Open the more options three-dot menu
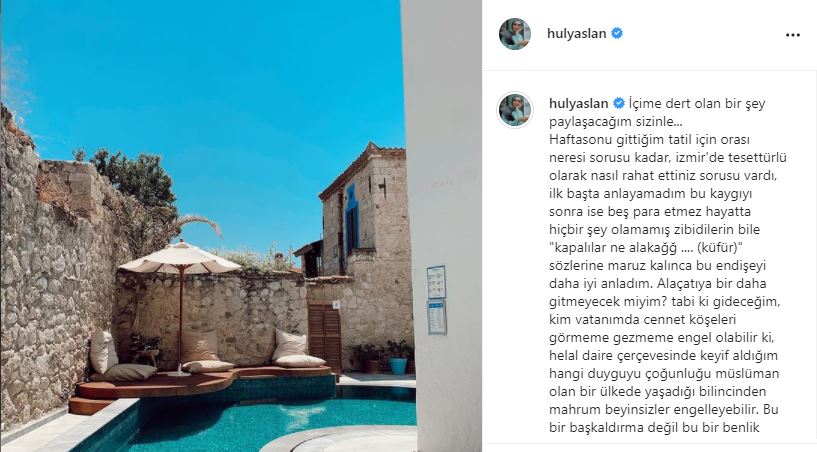This screenshot has height=452, width=817. [x=793, y=35]
